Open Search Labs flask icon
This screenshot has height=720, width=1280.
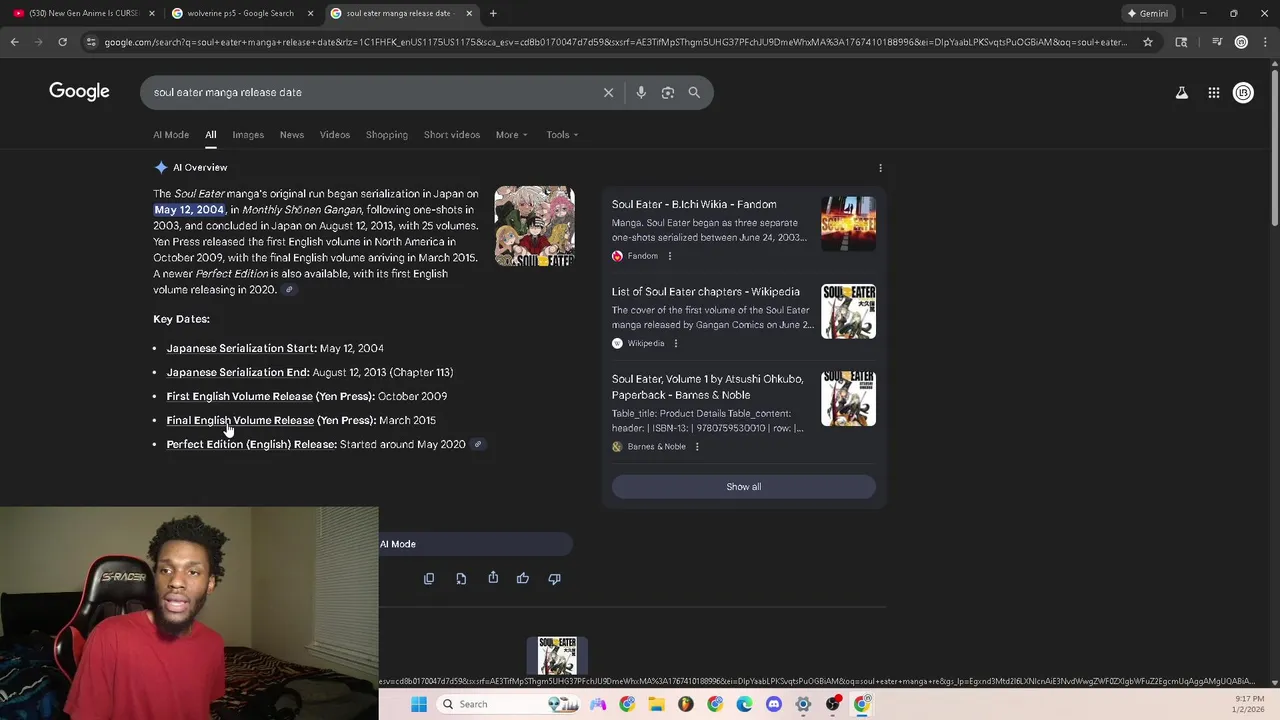[x=1181, y=92]
